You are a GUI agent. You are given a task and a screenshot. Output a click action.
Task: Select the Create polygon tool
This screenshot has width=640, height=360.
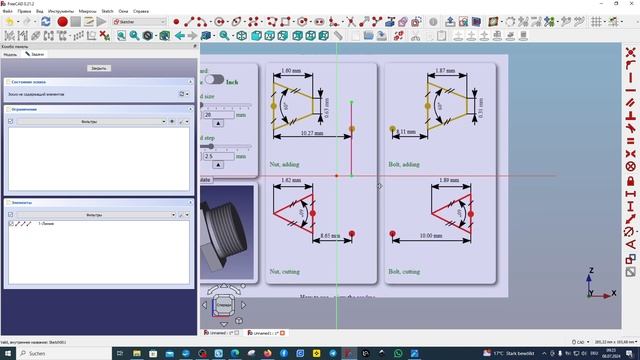(x=302, y=22)
